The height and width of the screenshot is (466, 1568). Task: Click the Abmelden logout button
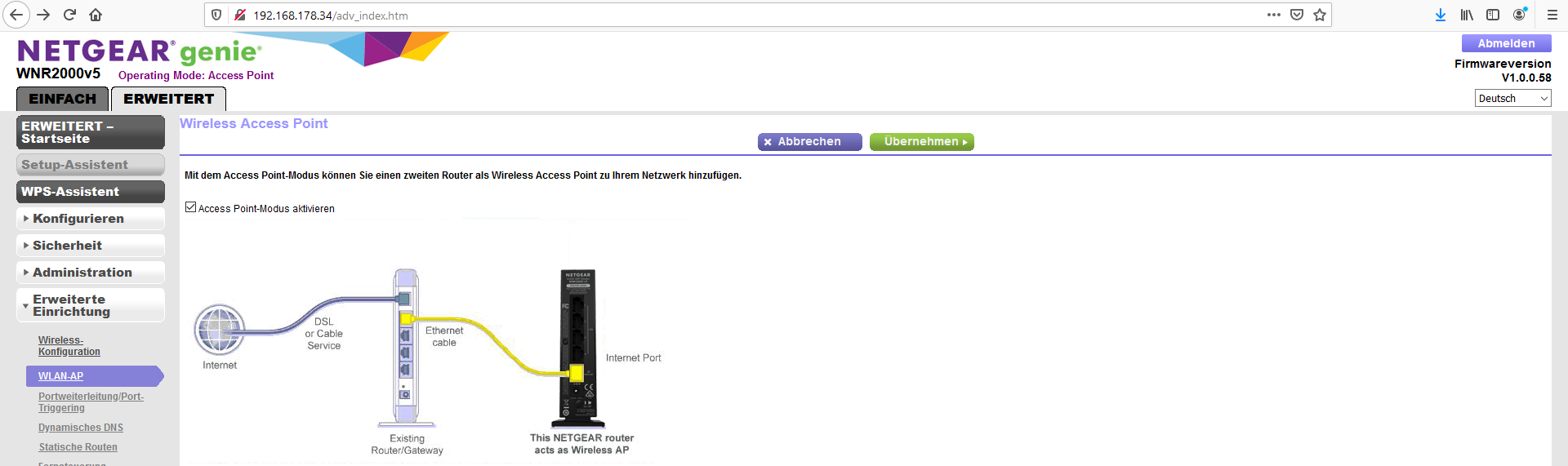(x=1506, y=43)
